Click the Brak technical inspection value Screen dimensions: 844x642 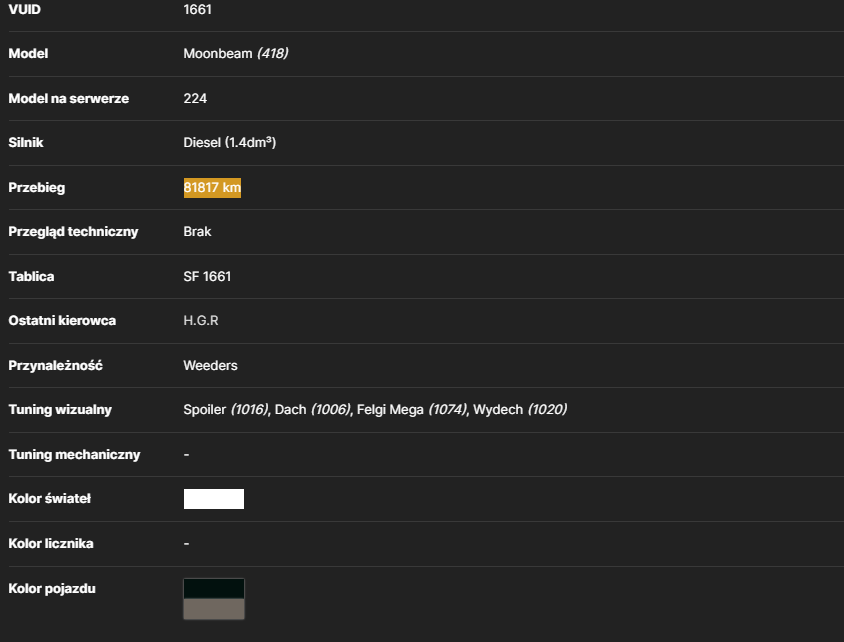[x=197, y=232]
